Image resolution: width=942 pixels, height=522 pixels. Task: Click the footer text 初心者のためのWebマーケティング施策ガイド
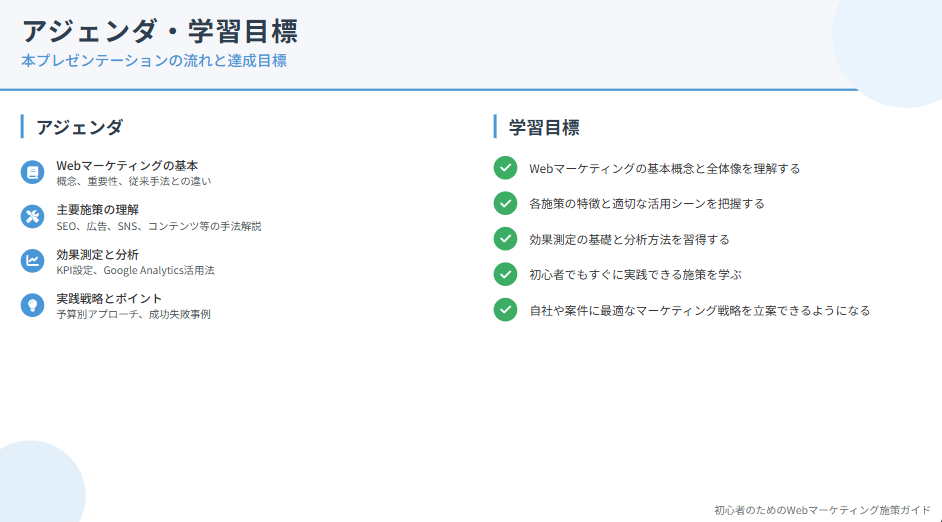point(822,509)
